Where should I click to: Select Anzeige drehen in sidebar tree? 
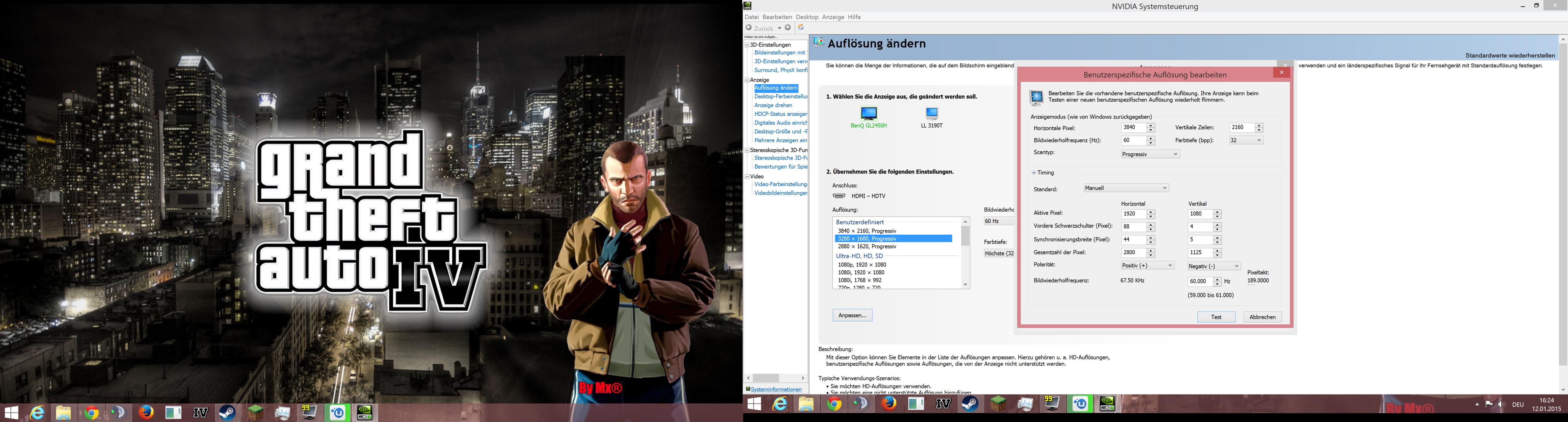(773, 105)
